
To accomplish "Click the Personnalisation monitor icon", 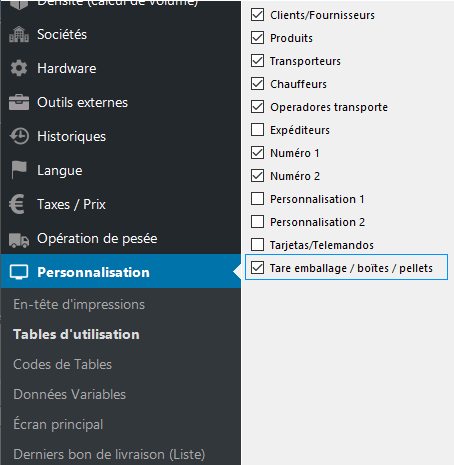I will pos(19,272).
